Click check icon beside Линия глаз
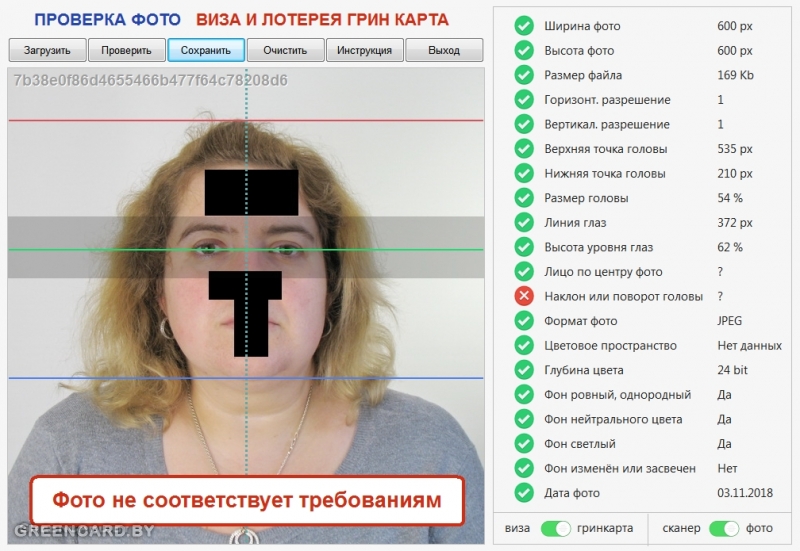 tap(524, 222)
